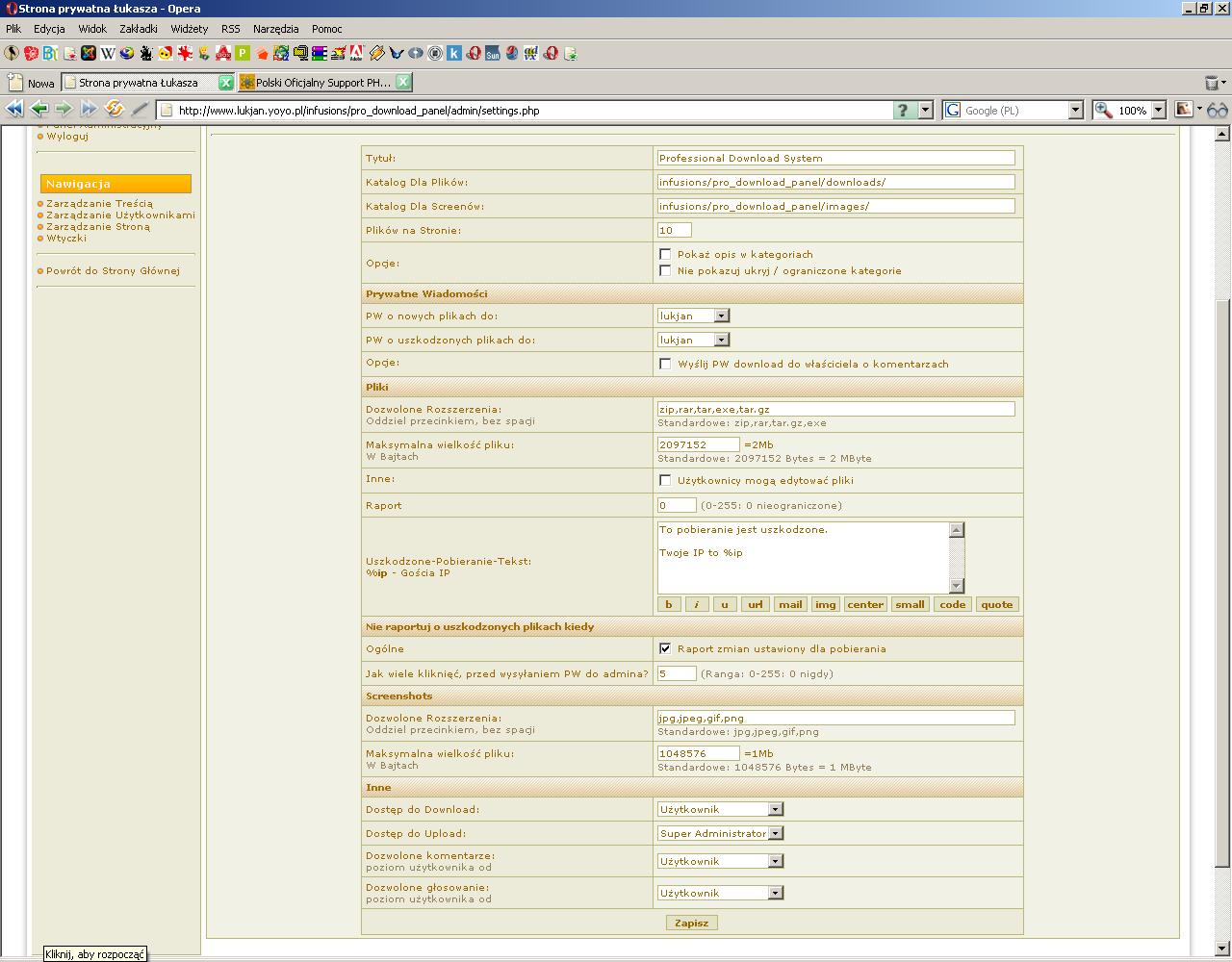Enable Pokaż opis w kategoriach checkbox

click(665, 254)
